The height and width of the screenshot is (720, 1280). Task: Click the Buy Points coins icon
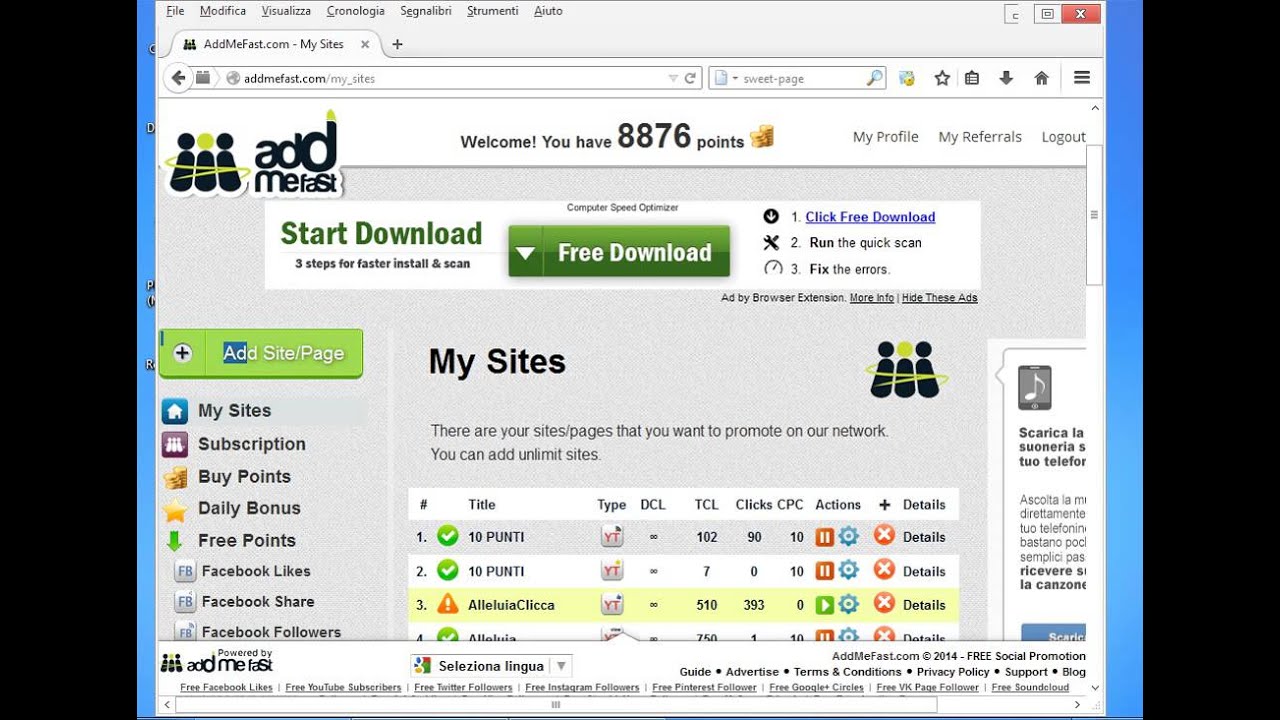click(175, 477)
